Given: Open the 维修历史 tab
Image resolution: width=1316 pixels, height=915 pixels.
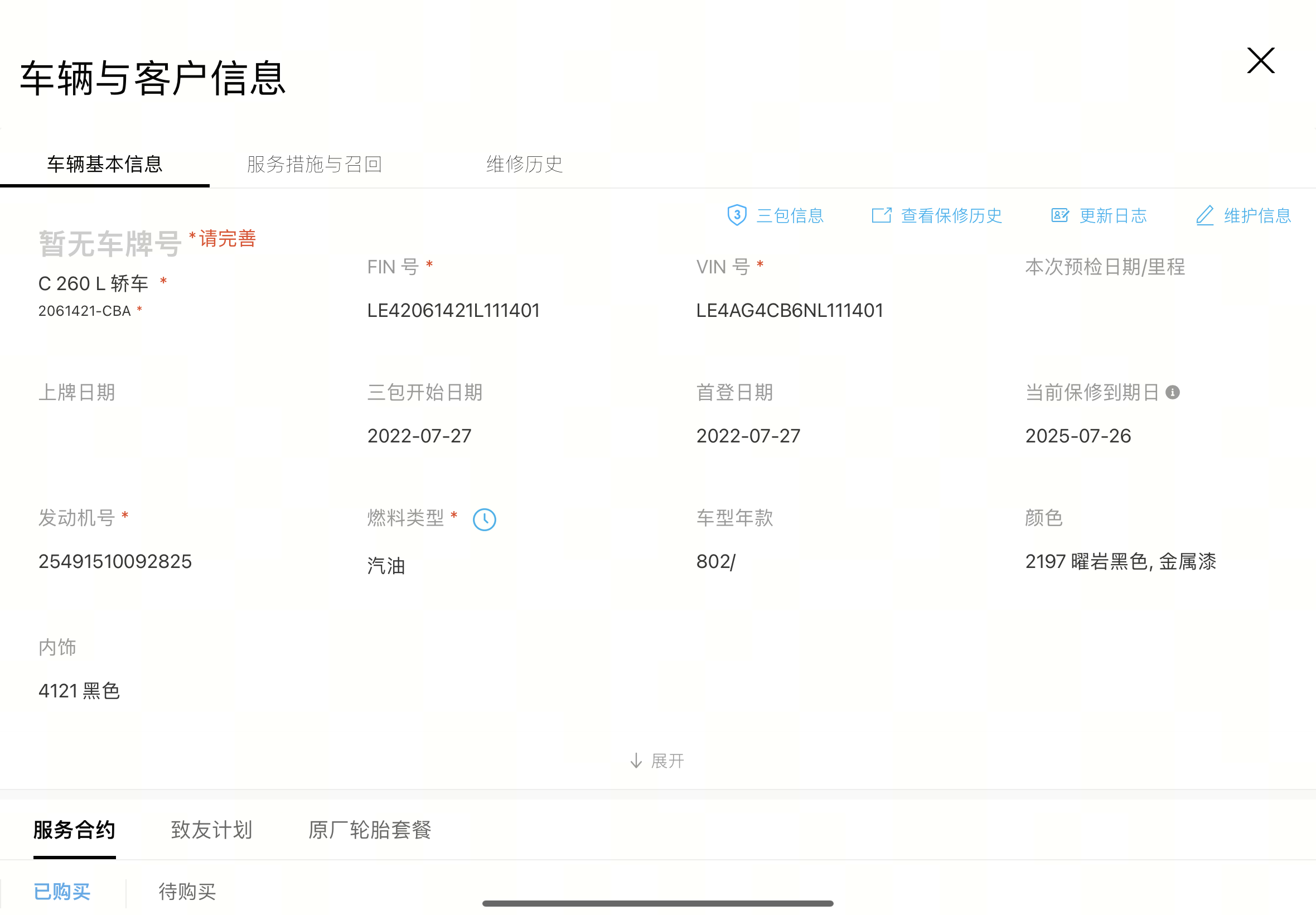Looking at the screenshot, I should point(524,165).
